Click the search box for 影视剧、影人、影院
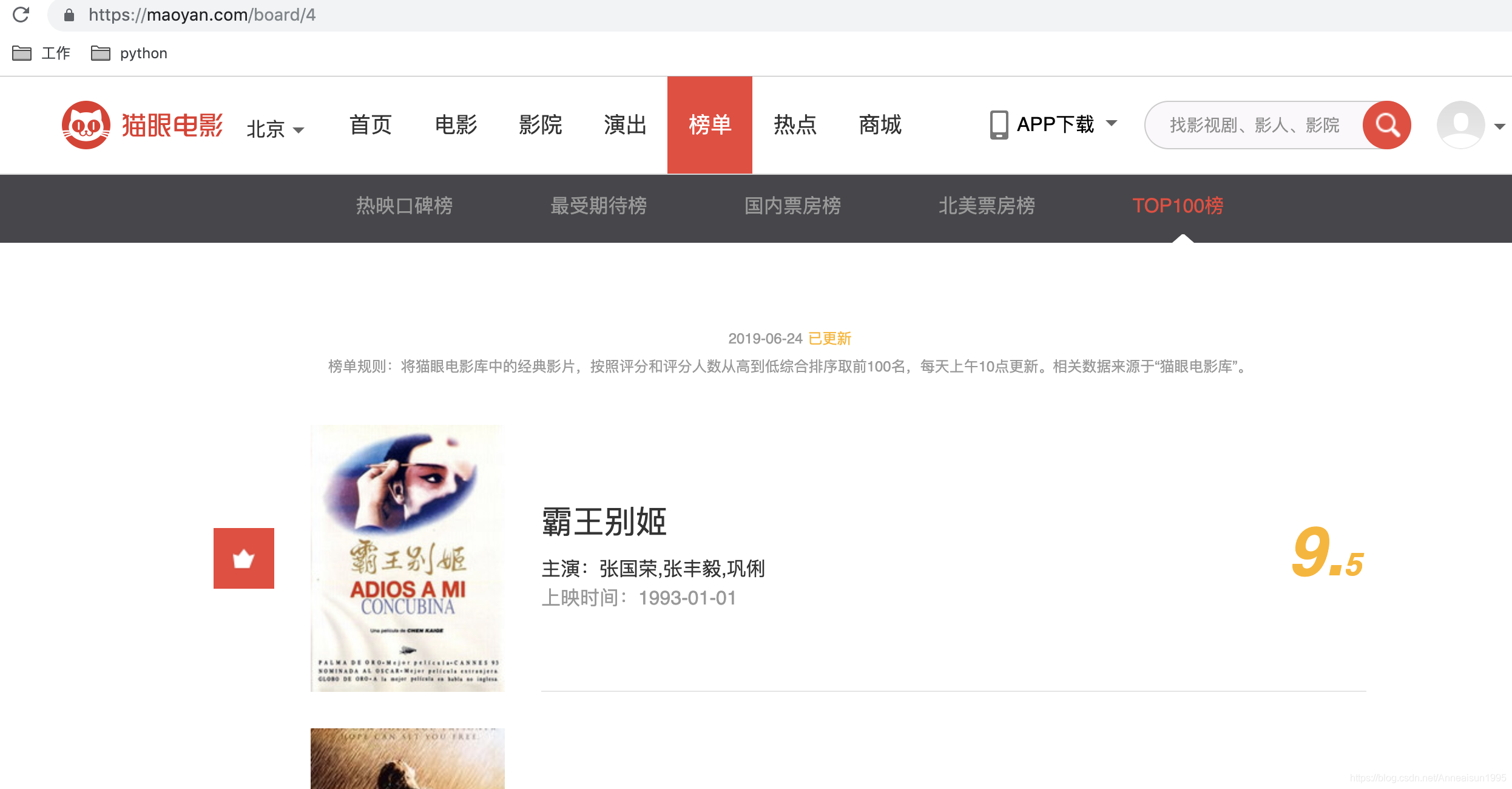The width and height of the screenshot is (1512, 789). (1254, 125)
